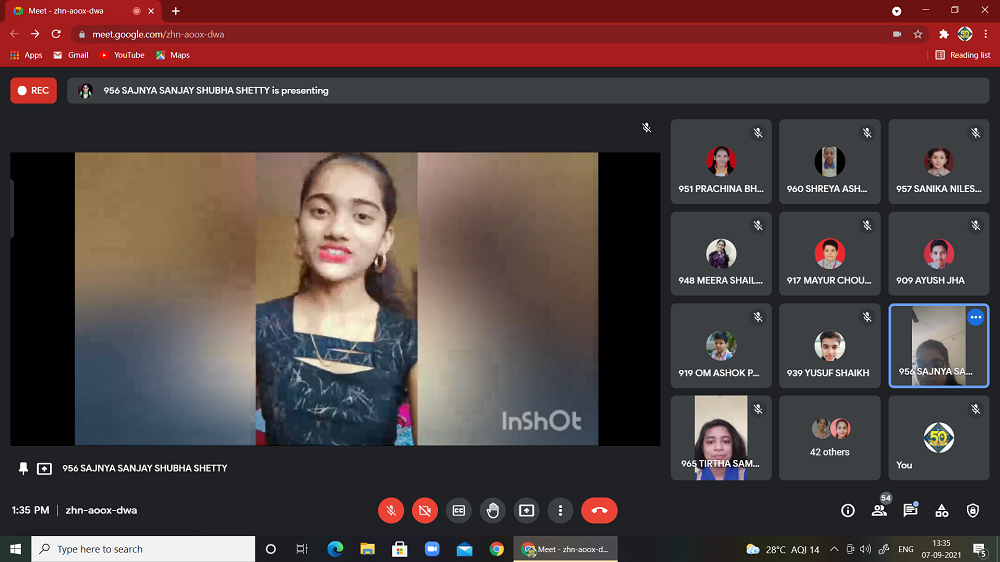This screenshot has width=1000, height=562.
Task: Raise hand in the meeting
Action: coord(493,510)
